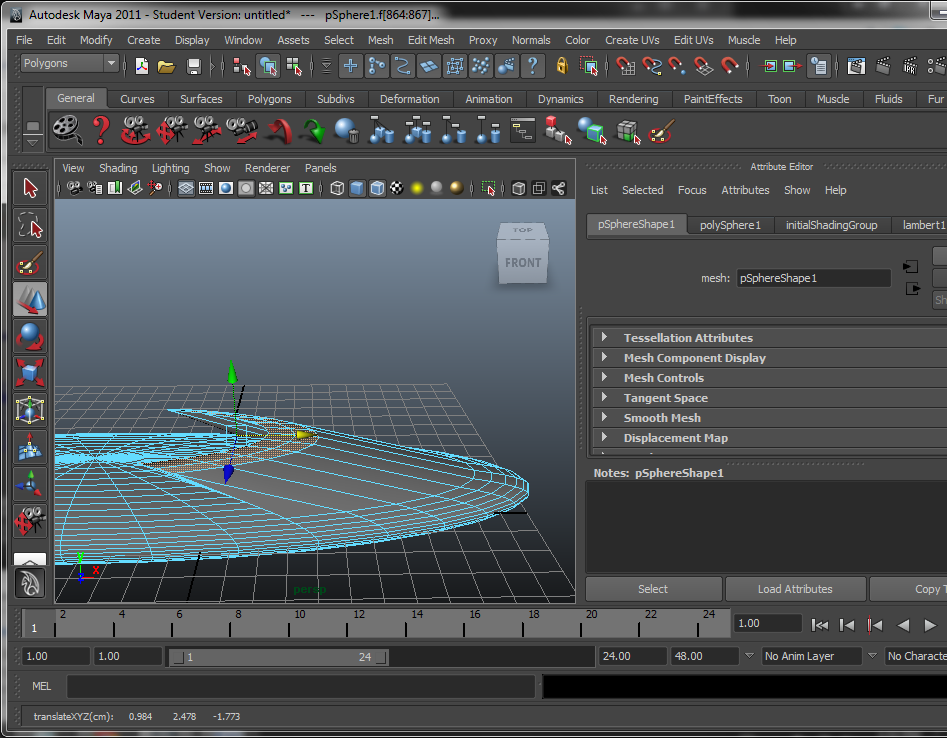Click the padlock lock-selection icon
Viewport: 947px width, 738px height.
pos(562,65)
